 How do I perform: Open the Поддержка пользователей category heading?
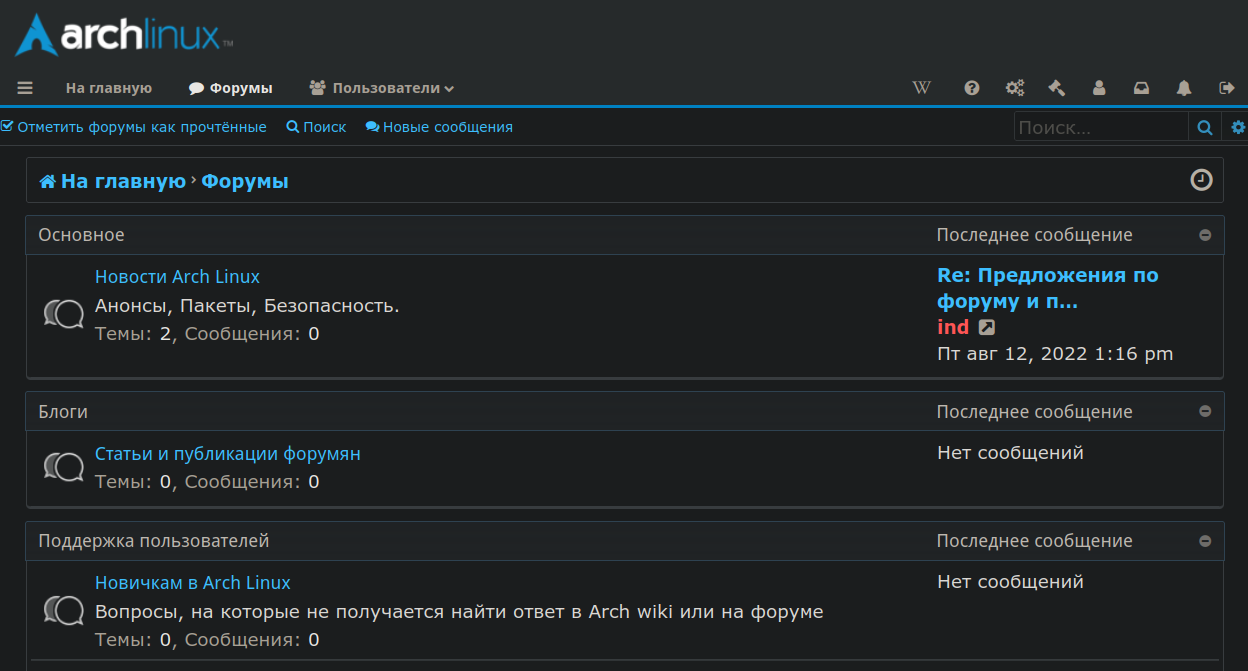click(x=153, y=541)
